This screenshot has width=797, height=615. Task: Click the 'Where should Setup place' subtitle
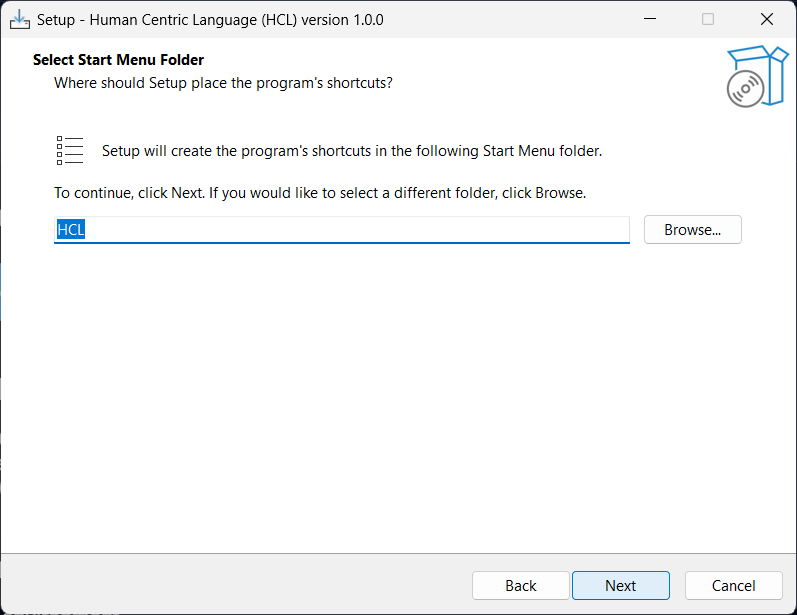click(223, 83)
